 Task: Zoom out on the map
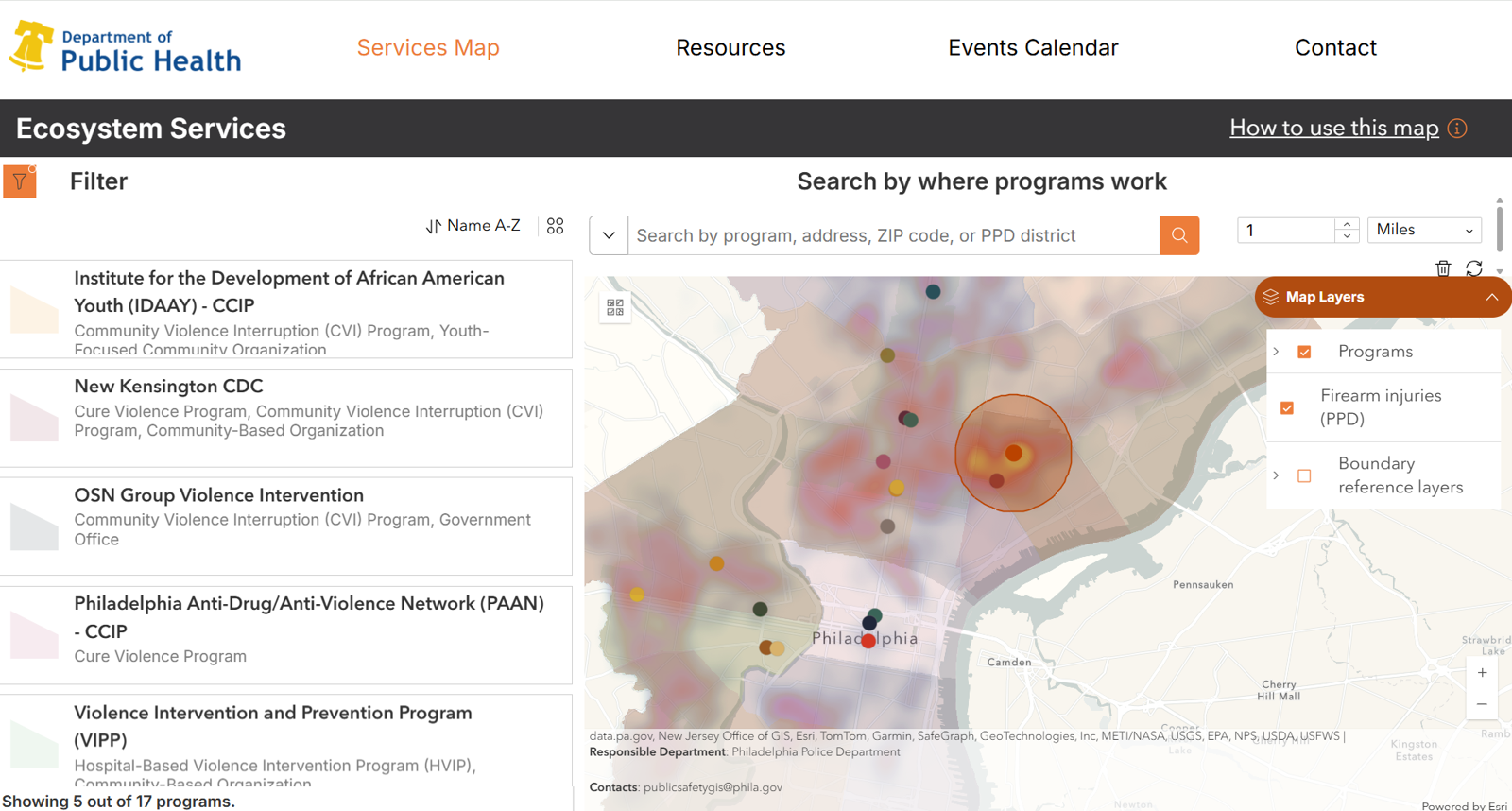point(1482,704)
